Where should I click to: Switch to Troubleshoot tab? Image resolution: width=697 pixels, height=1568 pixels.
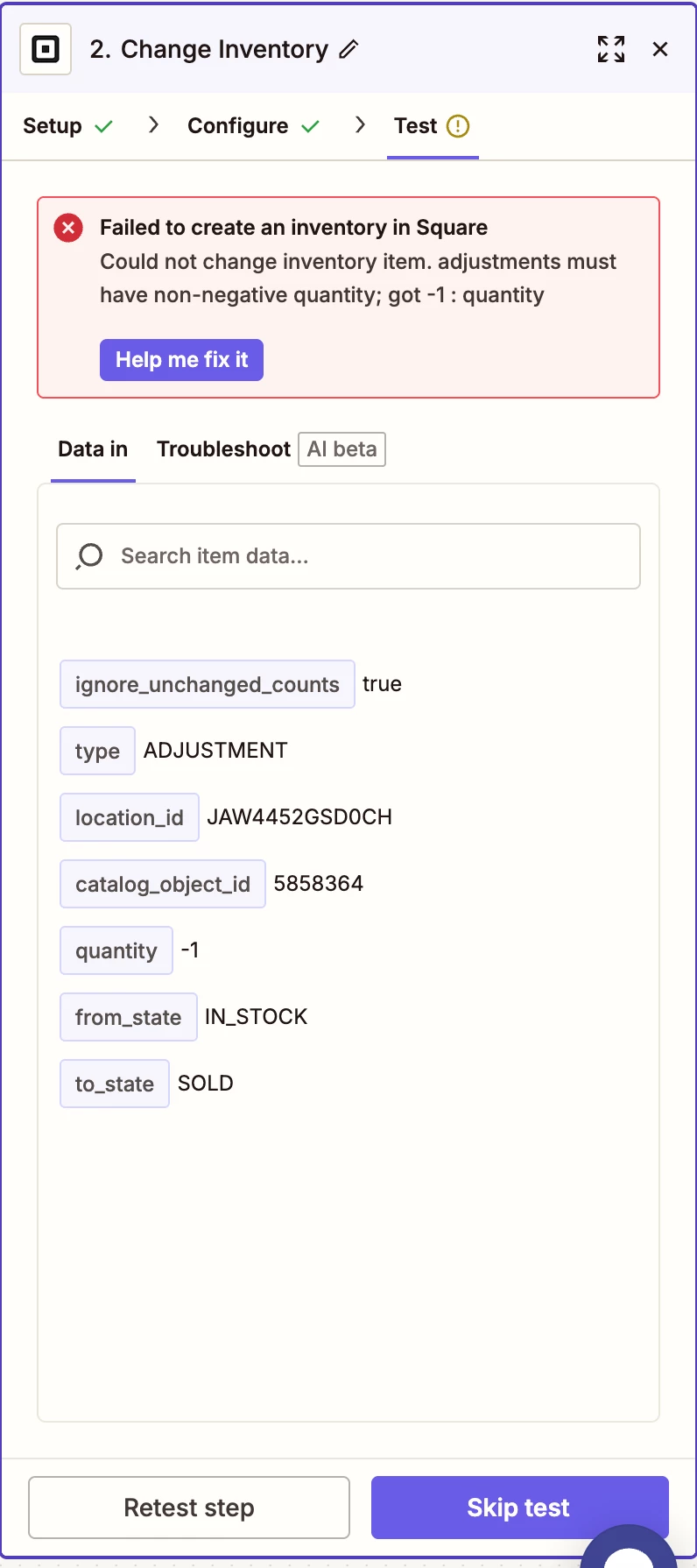(223, 449)
